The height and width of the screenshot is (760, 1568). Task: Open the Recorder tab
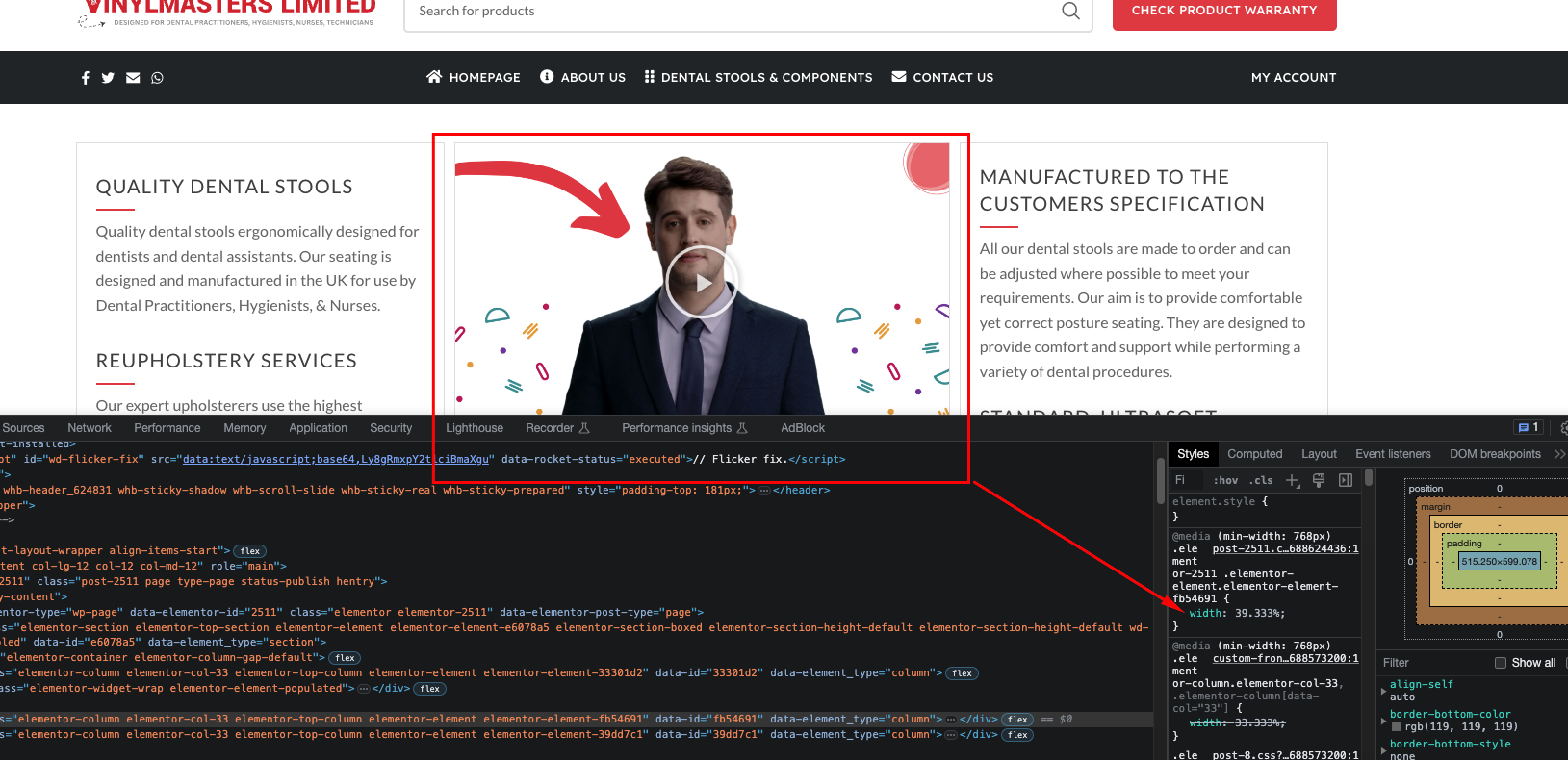[x=550, y=428]
